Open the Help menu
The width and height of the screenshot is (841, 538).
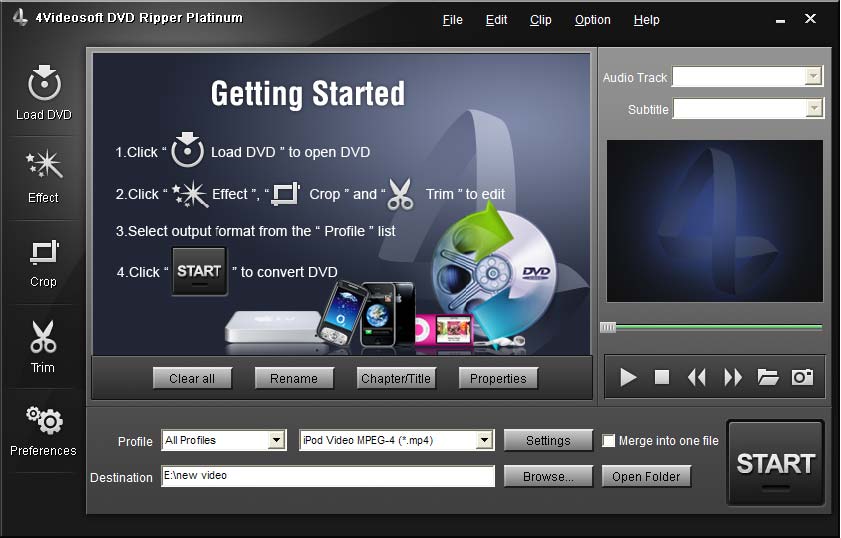[x=646, y=20]
